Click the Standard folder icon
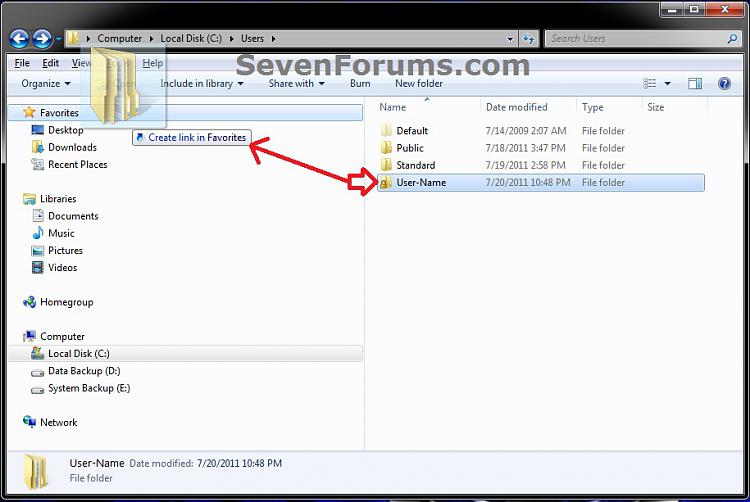The width and height of the screenshot is (750, 502). tap(386, 165)
